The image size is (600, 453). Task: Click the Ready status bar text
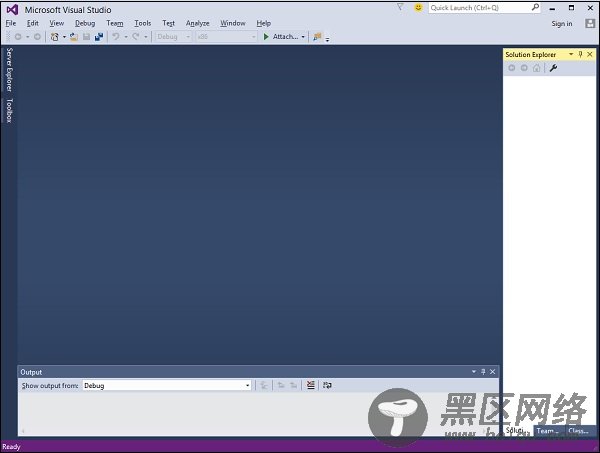point(11,446)
